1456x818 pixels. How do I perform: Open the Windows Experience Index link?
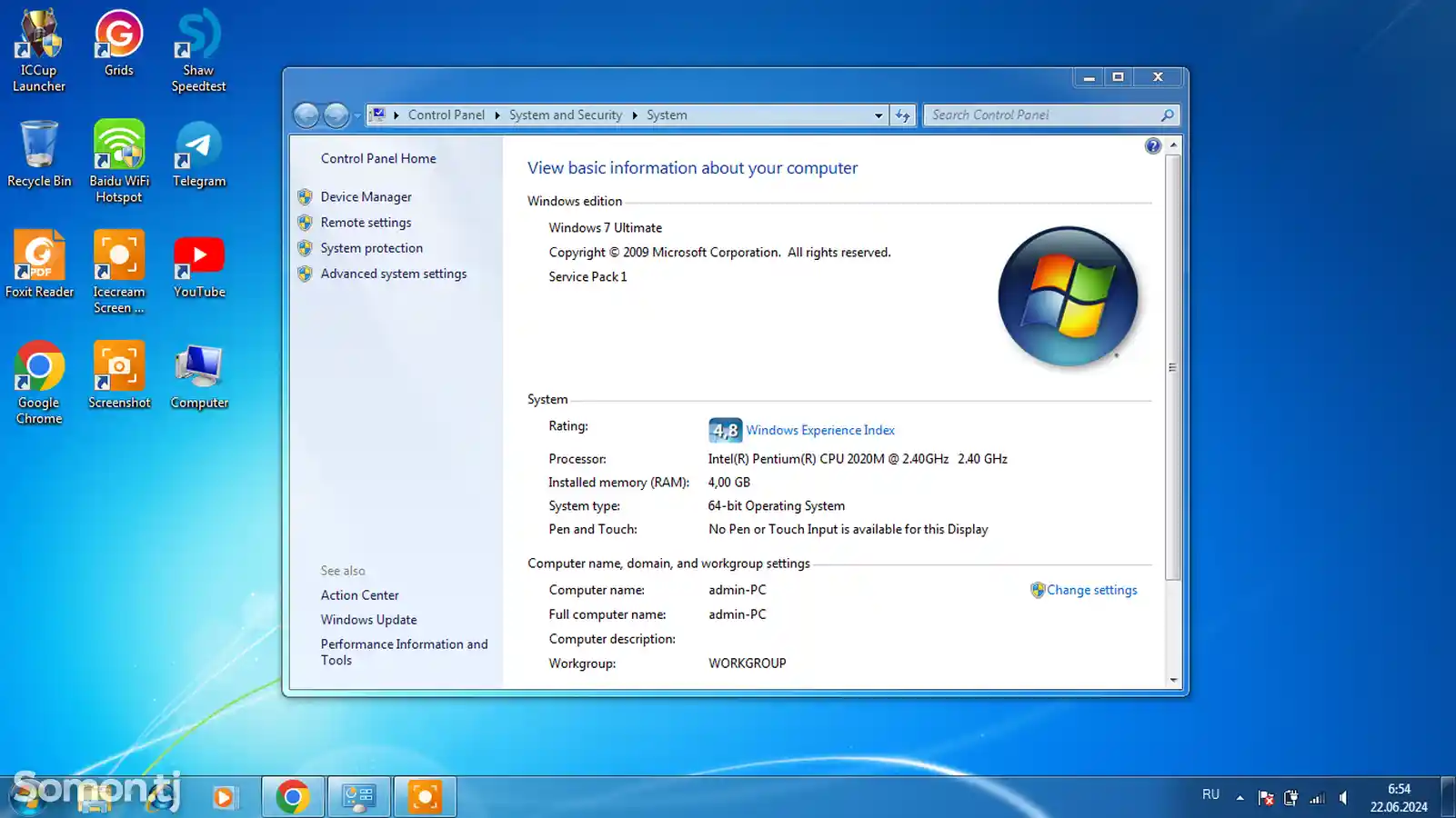(x=820, y=430)
